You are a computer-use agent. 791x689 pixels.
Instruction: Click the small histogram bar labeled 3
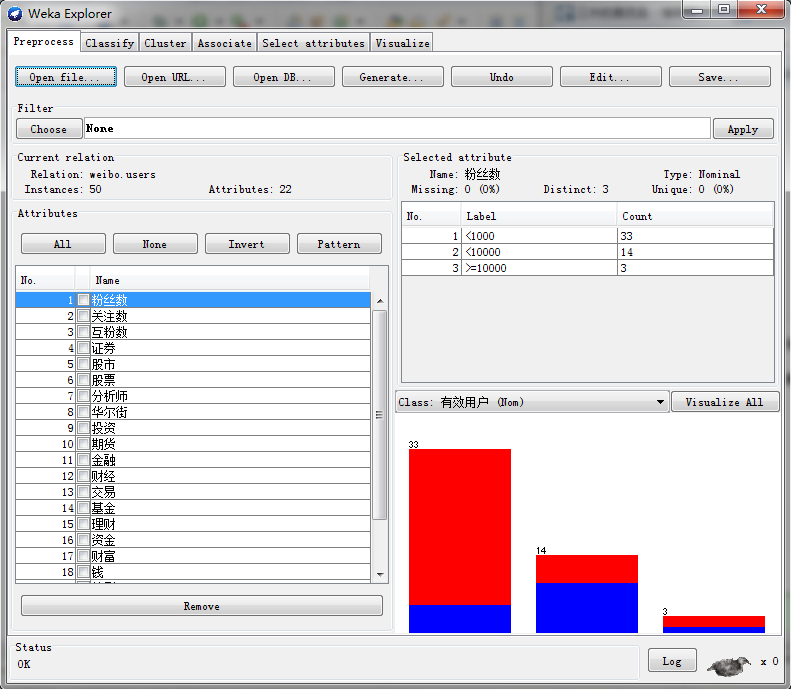[714, 624]
